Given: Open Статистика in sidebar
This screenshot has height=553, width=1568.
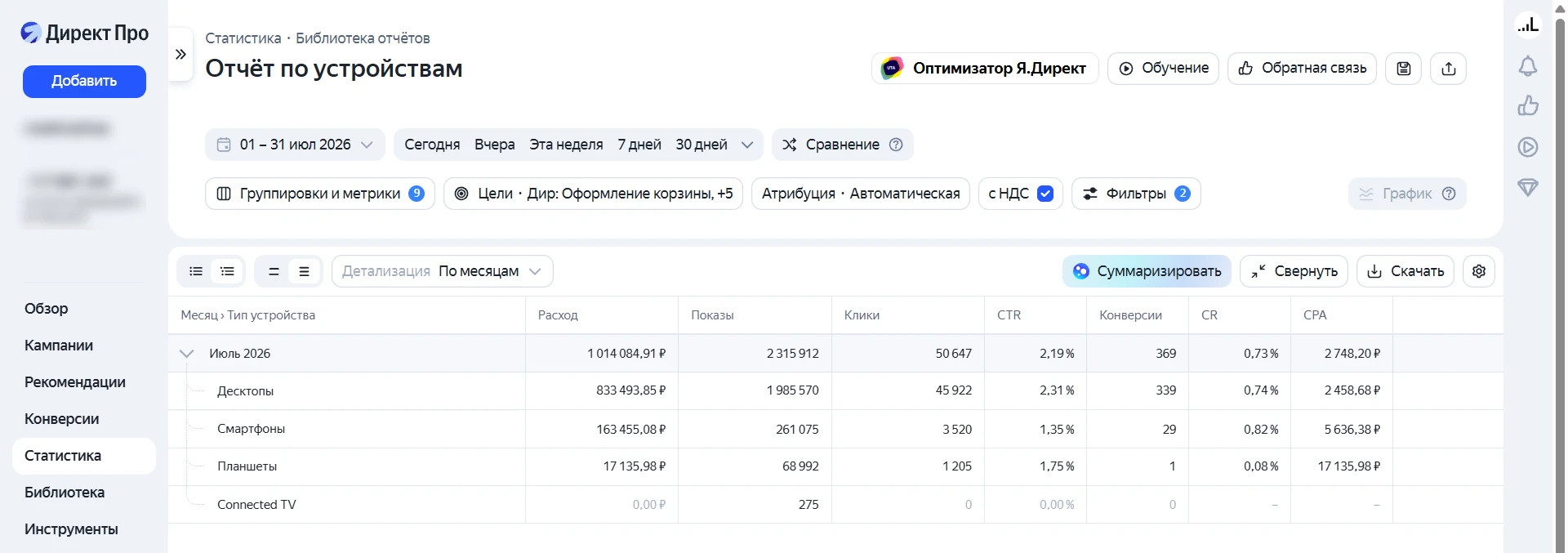Looking at the screenshot, I should coord(84,456).
